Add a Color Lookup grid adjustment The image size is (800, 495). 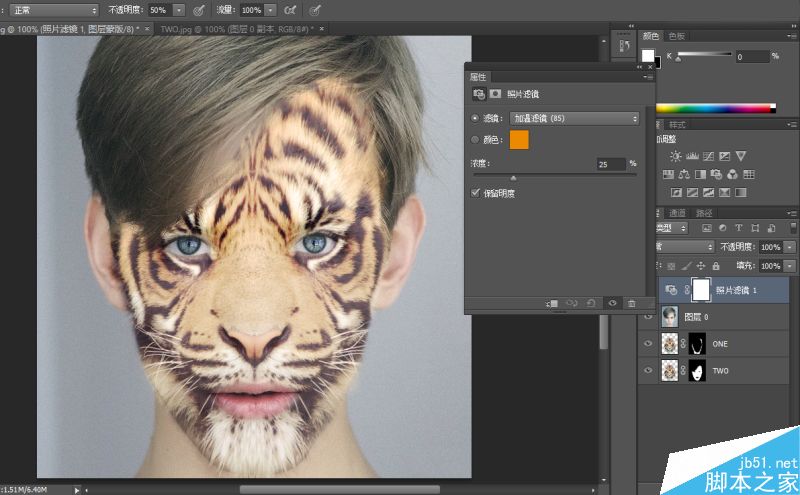[748, 175]
